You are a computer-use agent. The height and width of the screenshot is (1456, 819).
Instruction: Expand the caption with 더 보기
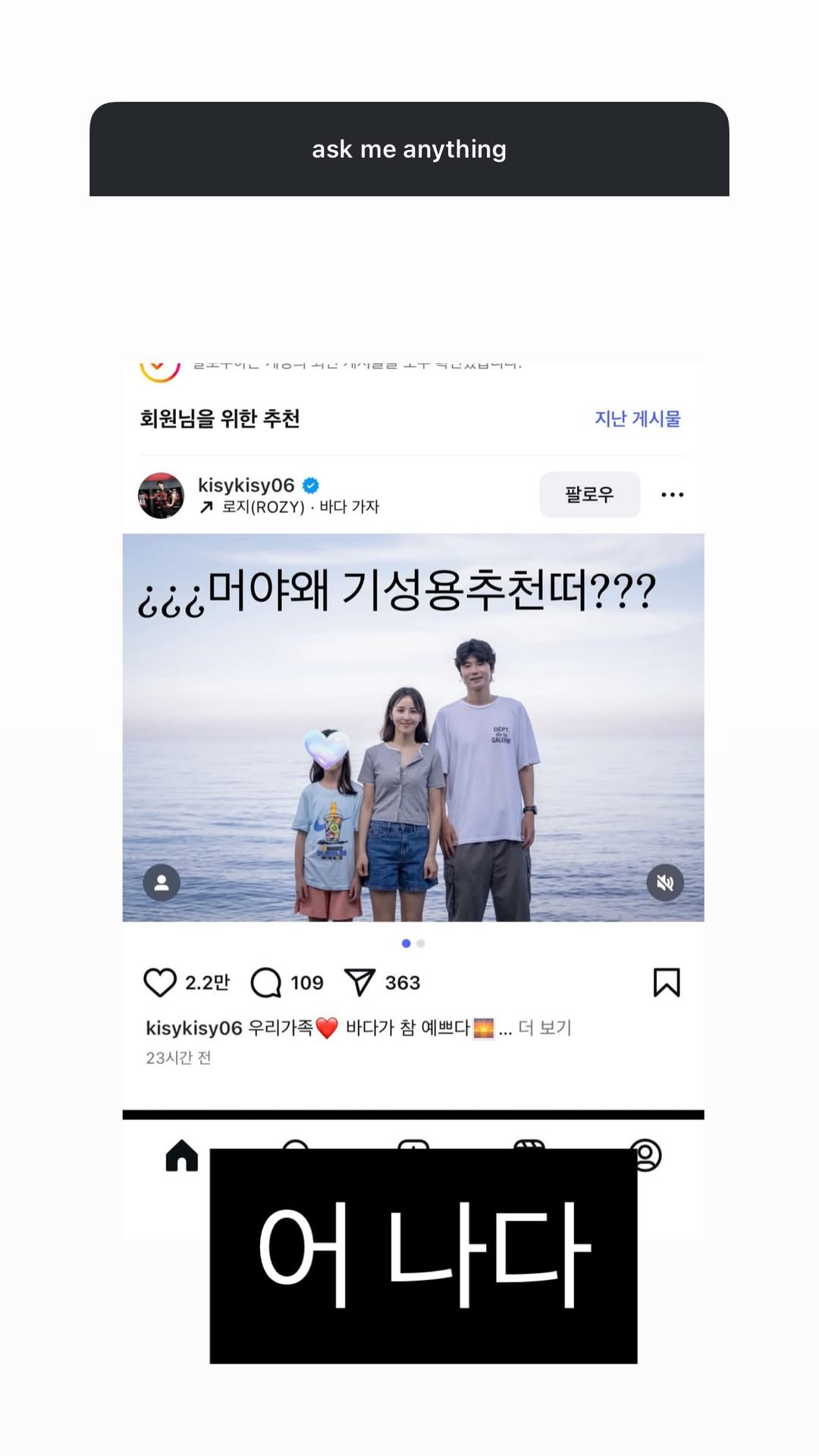(544, 1028)
